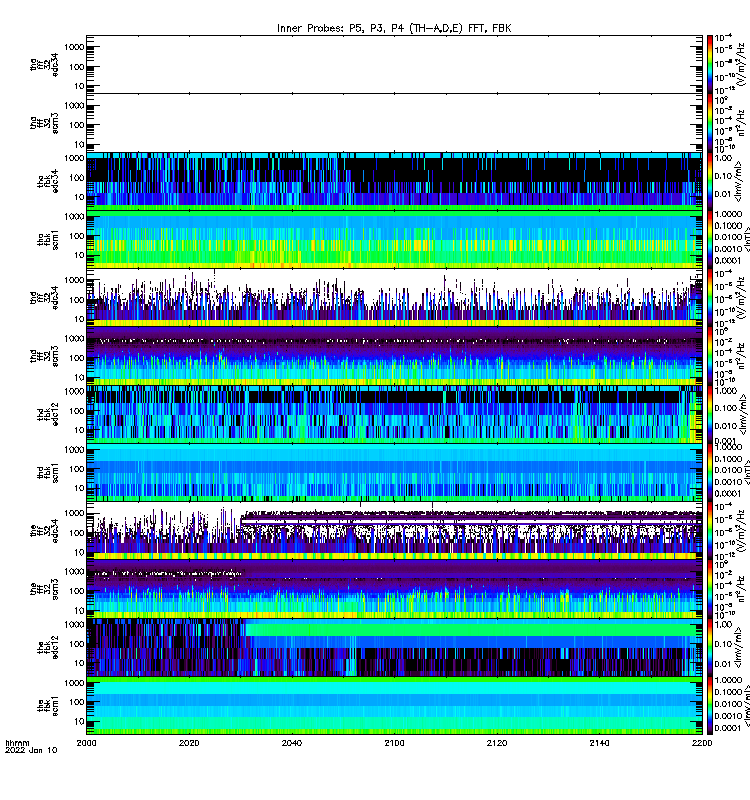Select the the fff 32 scm3 spectrogram
This screenshot has height=800, width=750.
click(x=394, y=589)
